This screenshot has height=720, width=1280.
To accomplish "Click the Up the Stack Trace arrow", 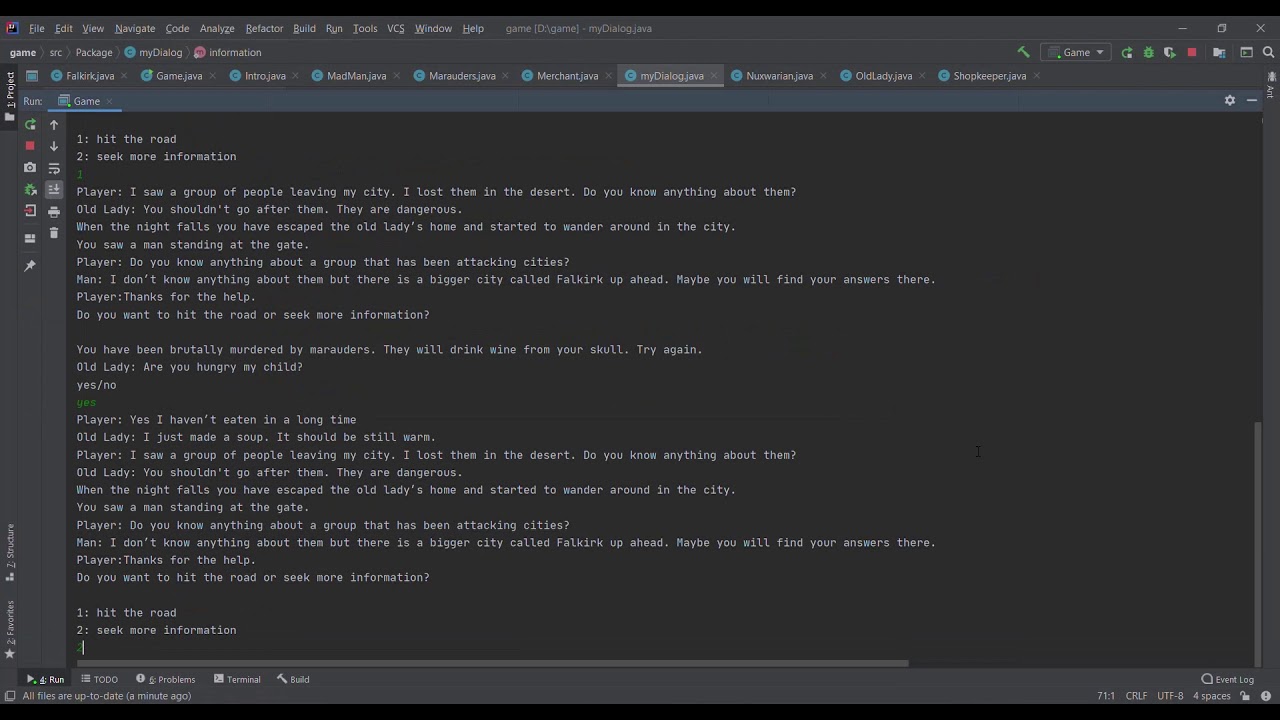I will (54, 124).
